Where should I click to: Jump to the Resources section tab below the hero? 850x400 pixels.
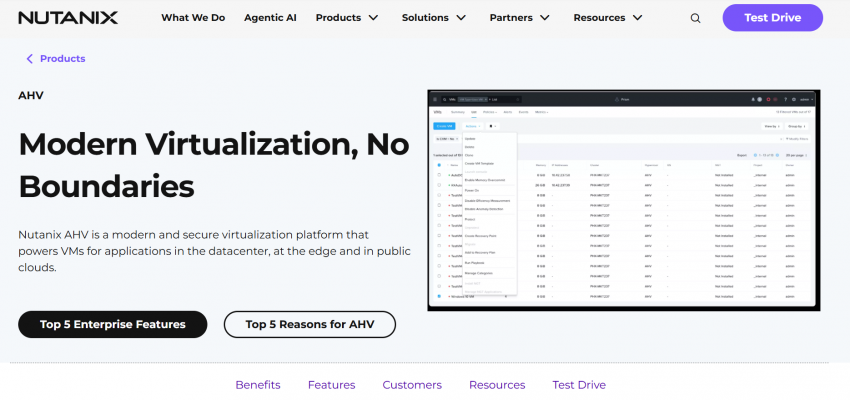point(497,385)
